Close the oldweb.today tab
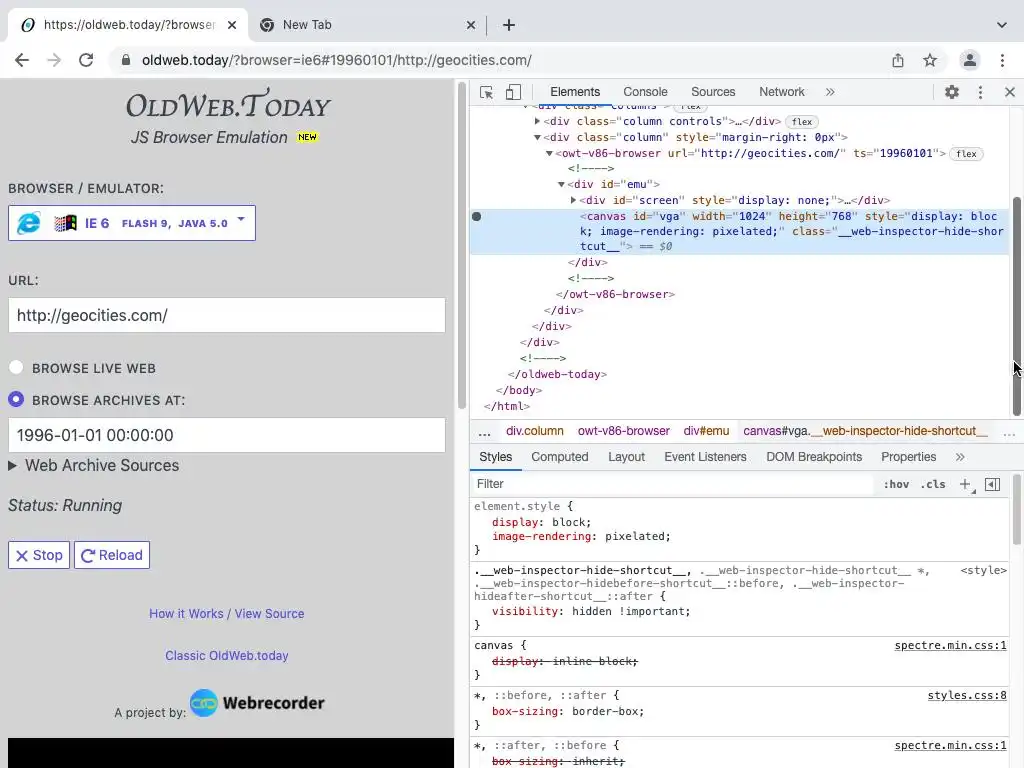This screenshot has height=768, width=1024. (x=232, y=25)
